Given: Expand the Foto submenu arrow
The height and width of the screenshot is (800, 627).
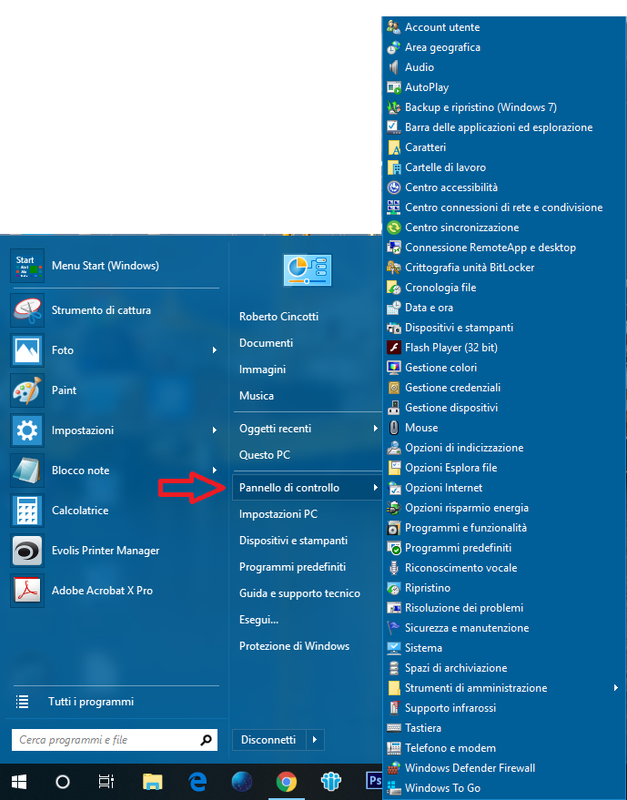Looking at the screenshot, I should [215, 350].
